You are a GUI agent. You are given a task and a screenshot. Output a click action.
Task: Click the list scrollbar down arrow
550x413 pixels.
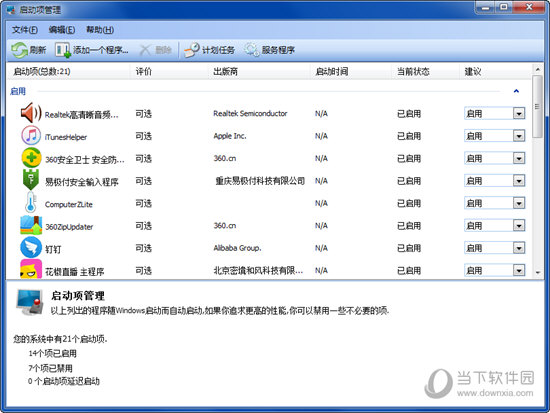pos(537,272)
